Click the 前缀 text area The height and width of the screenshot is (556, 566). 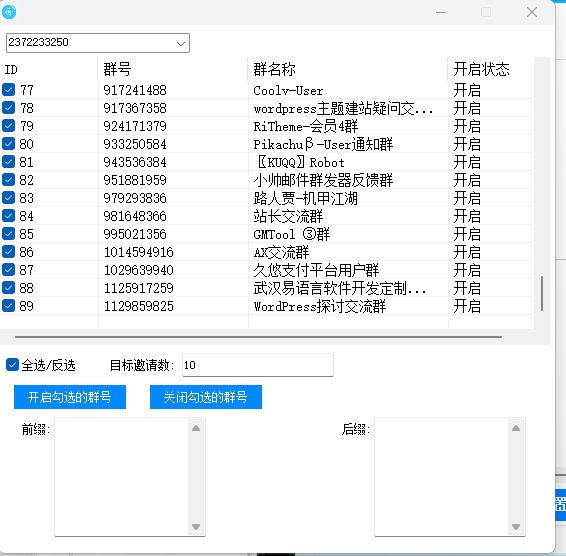point(122,477)
